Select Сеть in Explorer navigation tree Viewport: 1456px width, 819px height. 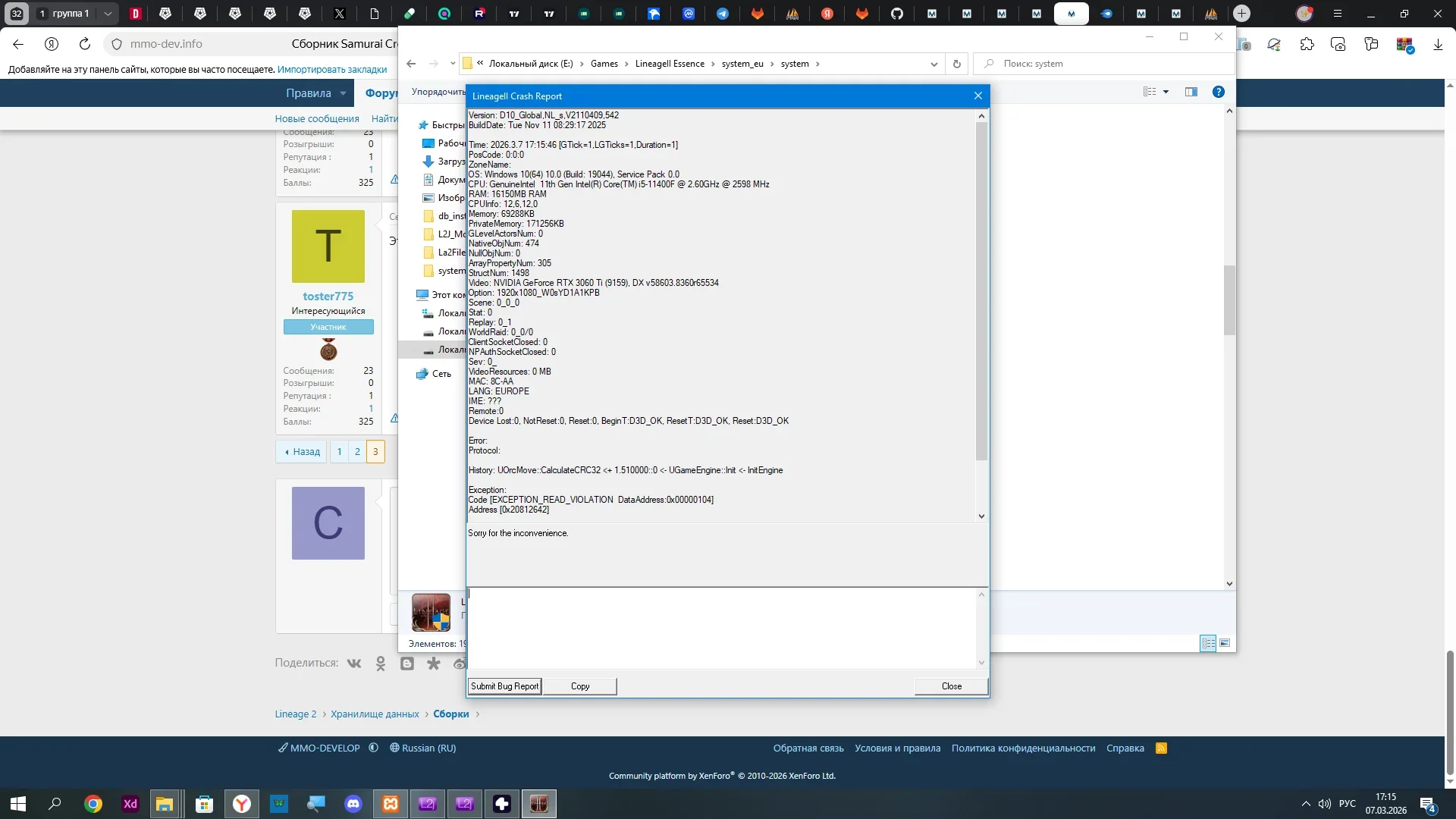pos(441,374)
